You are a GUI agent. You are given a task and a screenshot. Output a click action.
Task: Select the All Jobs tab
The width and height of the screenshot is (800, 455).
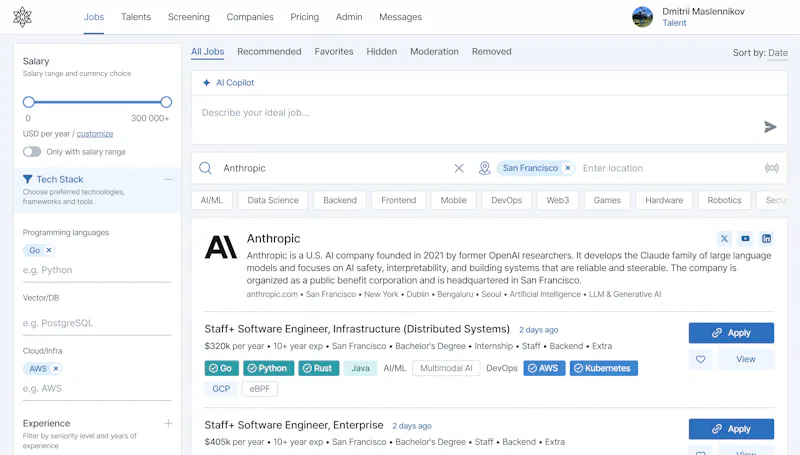coord(208,52)
